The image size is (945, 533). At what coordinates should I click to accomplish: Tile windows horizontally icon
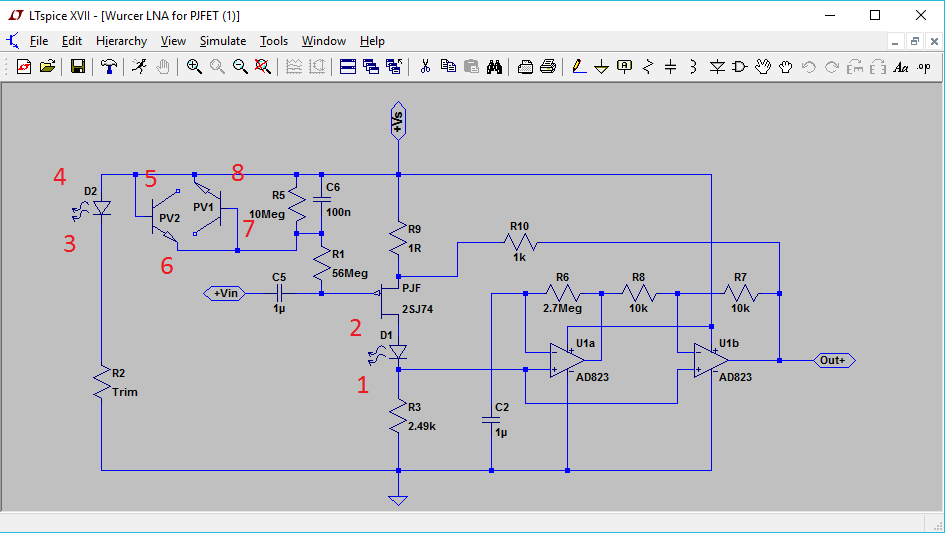coord(348,66)
